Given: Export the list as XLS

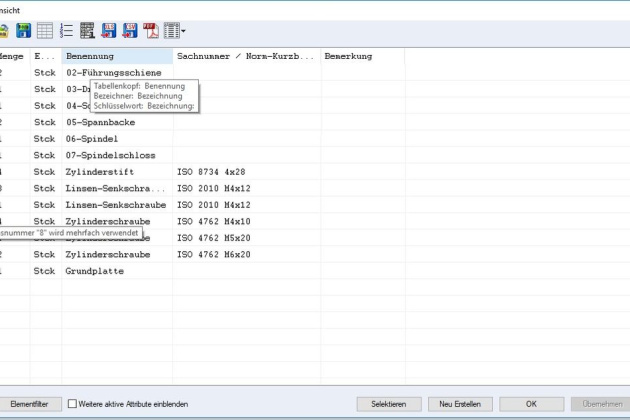Looking at the screenshot, I should [x=109, y=33].
